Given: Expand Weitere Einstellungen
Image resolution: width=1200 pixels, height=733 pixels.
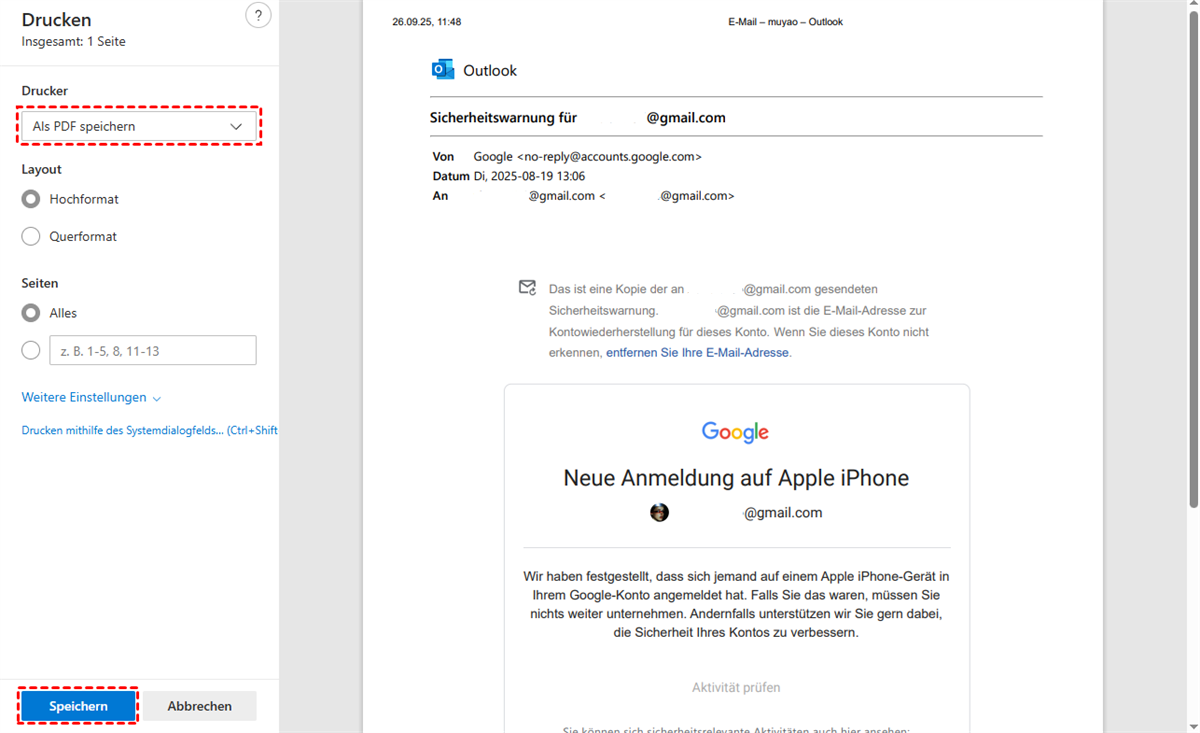Looking at the screenshot, I should pos(91,397).
